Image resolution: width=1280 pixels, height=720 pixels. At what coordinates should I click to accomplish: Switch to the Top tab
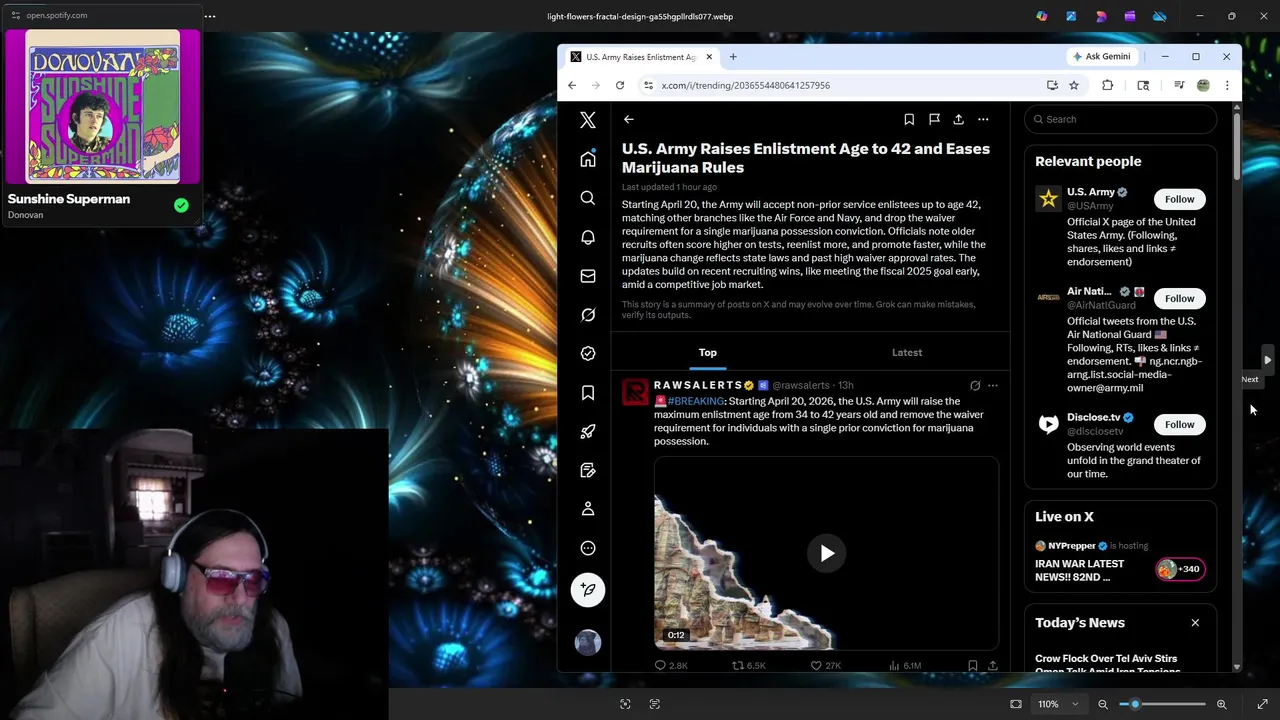(x=708, y=352)
